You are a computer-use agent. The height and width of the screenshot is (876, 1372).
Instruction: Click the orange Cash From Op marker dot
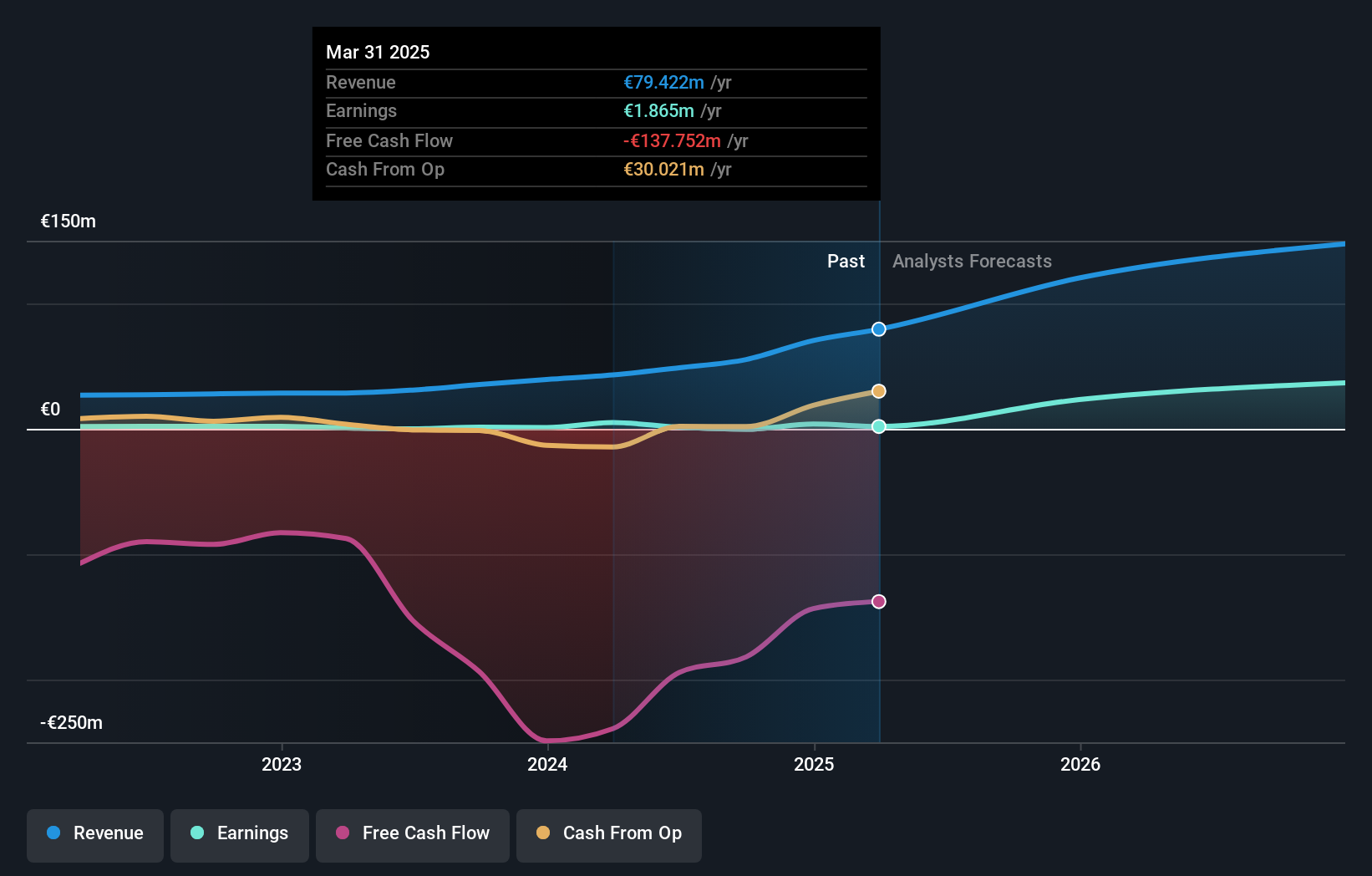[878, 390]
